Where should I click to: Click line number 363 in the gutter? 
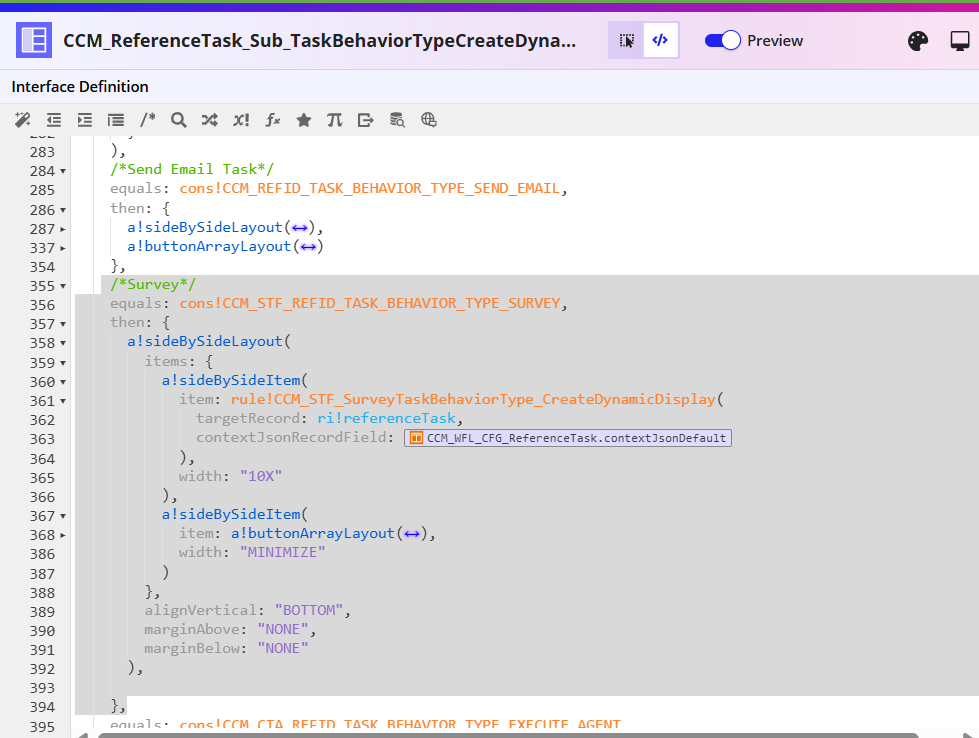42,440
